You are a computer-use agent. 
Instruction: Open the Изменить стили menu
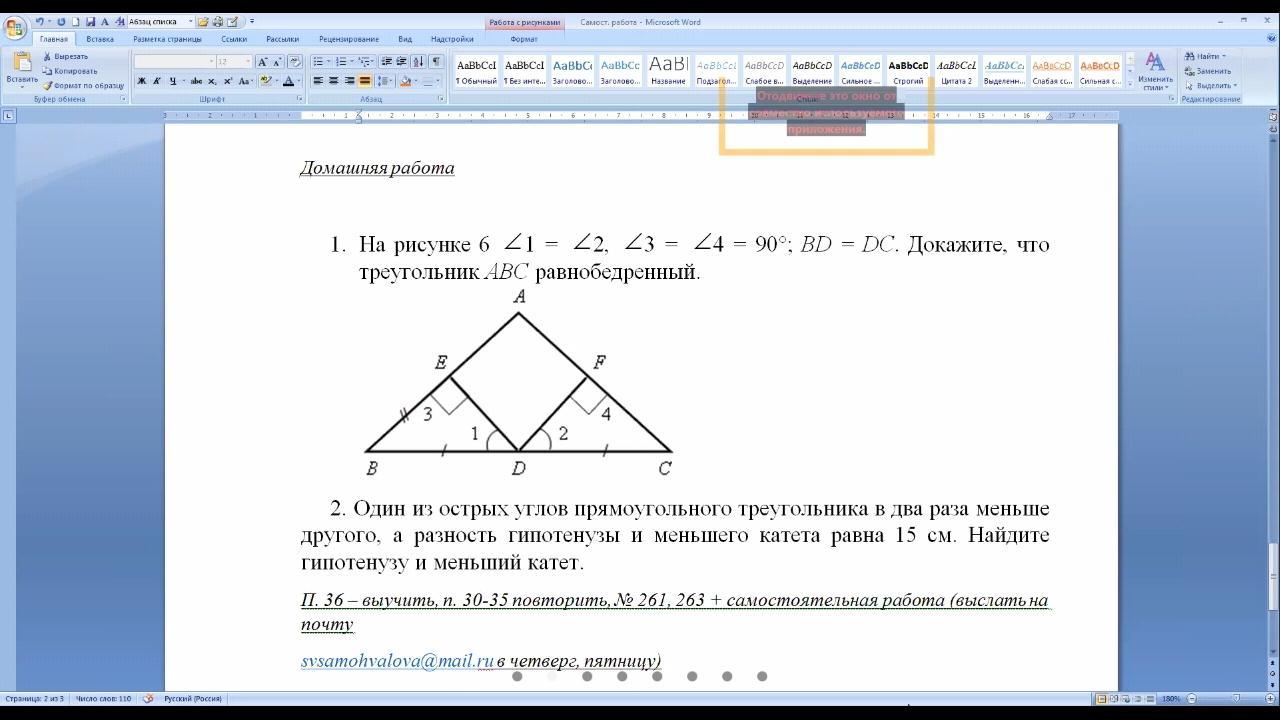point(1155,71)
